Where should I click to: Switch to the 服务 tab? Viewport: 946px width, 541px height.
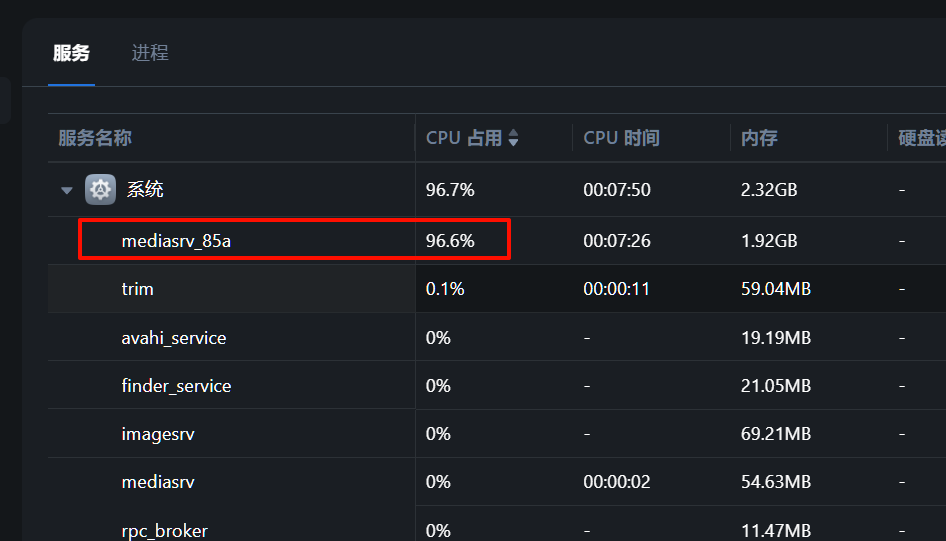(x=71, y=54)
